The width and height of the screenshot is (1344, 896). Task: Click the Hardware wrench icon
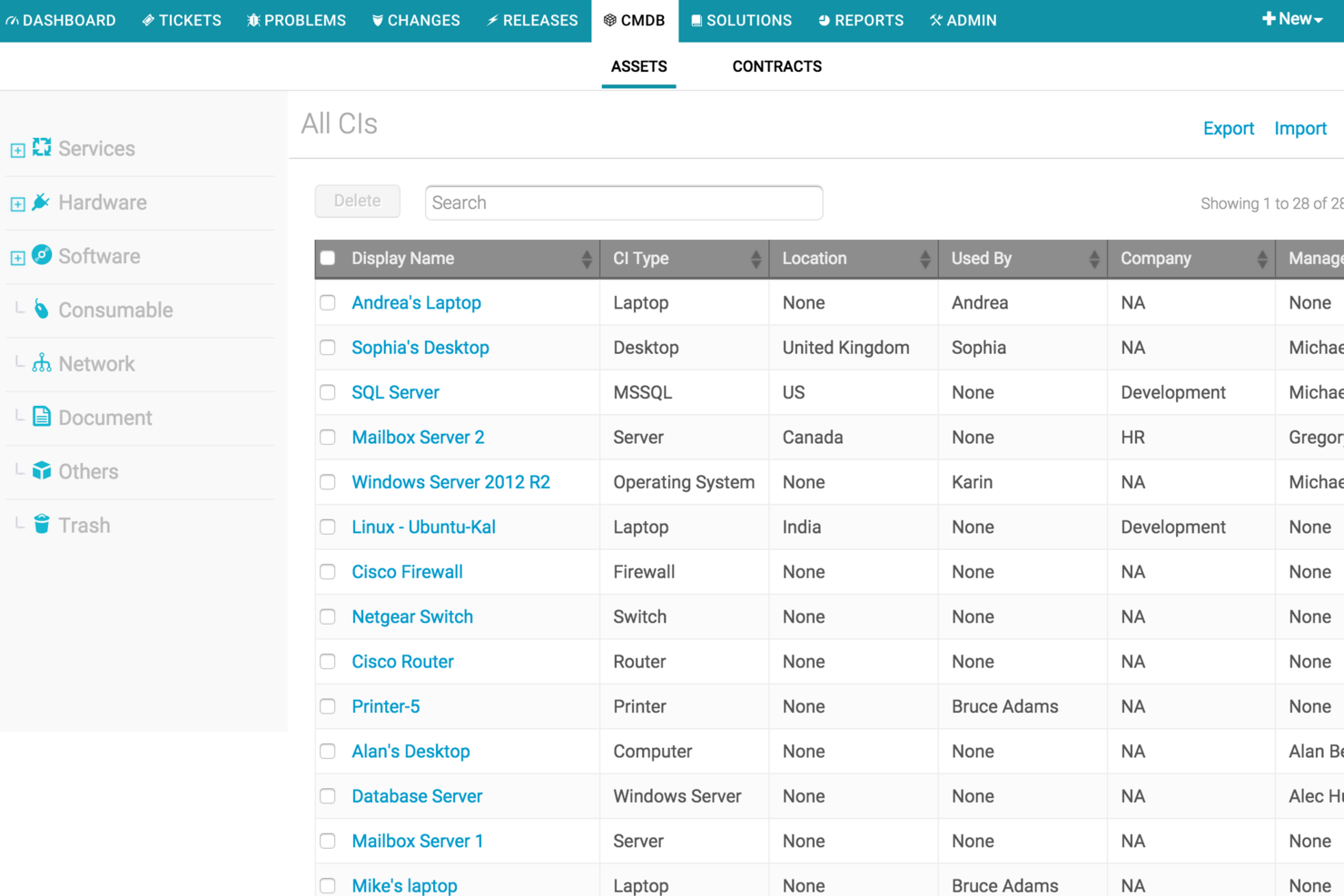[x=41, y=202]
